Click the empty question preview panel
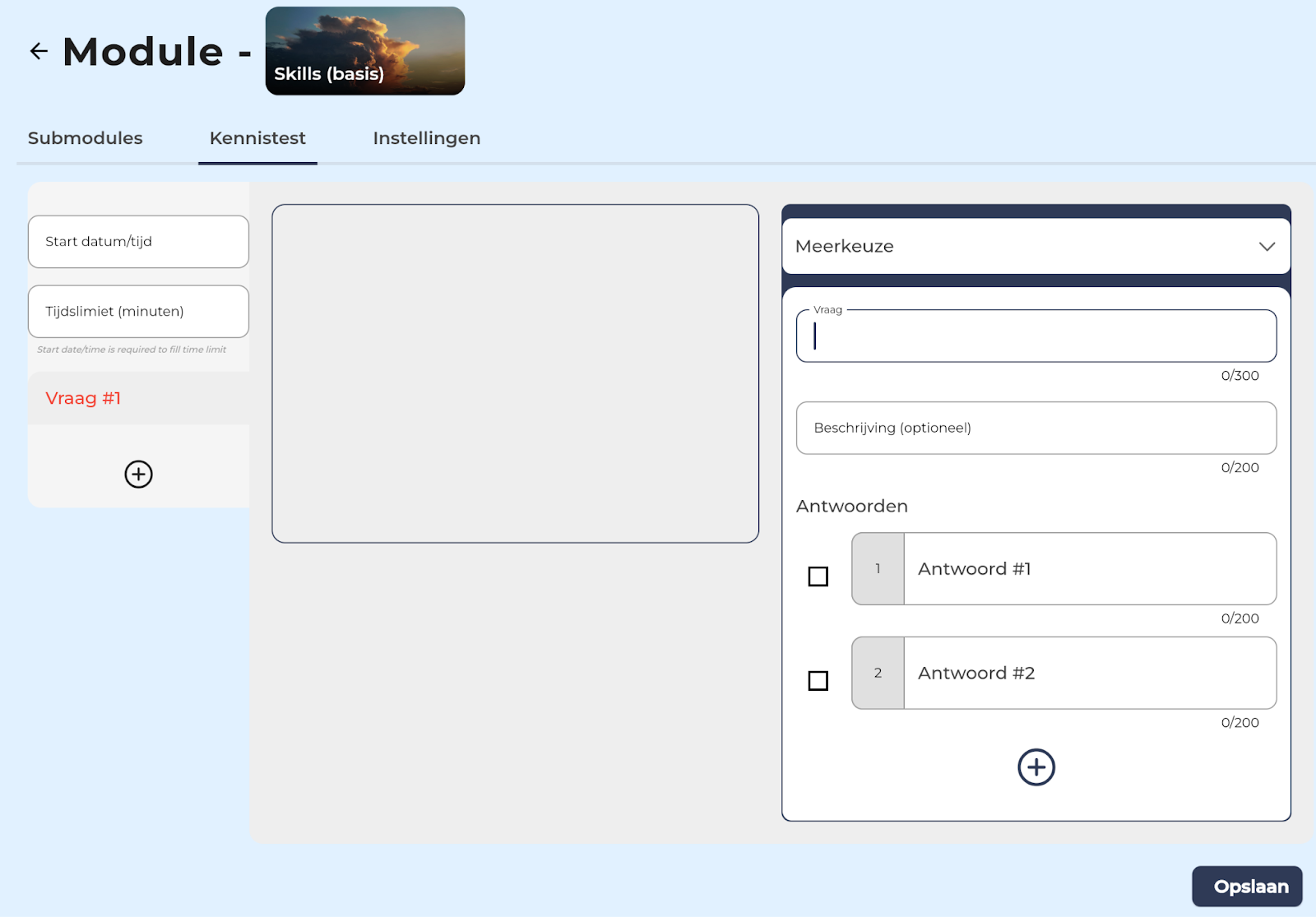The height and width of the screenshot is (917, 1316). pos(516,373)
